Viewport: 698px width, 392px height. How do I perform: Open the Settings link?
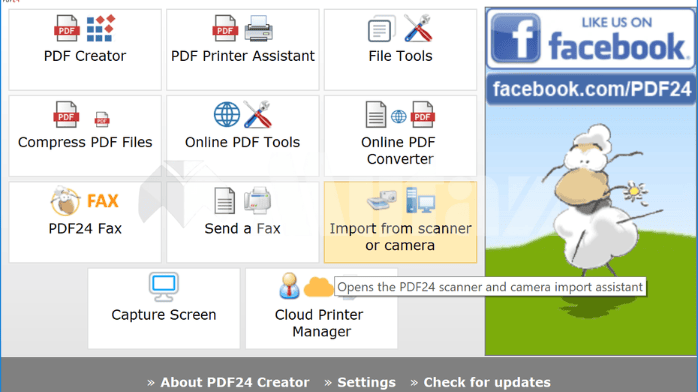click(x=366, y=382)
